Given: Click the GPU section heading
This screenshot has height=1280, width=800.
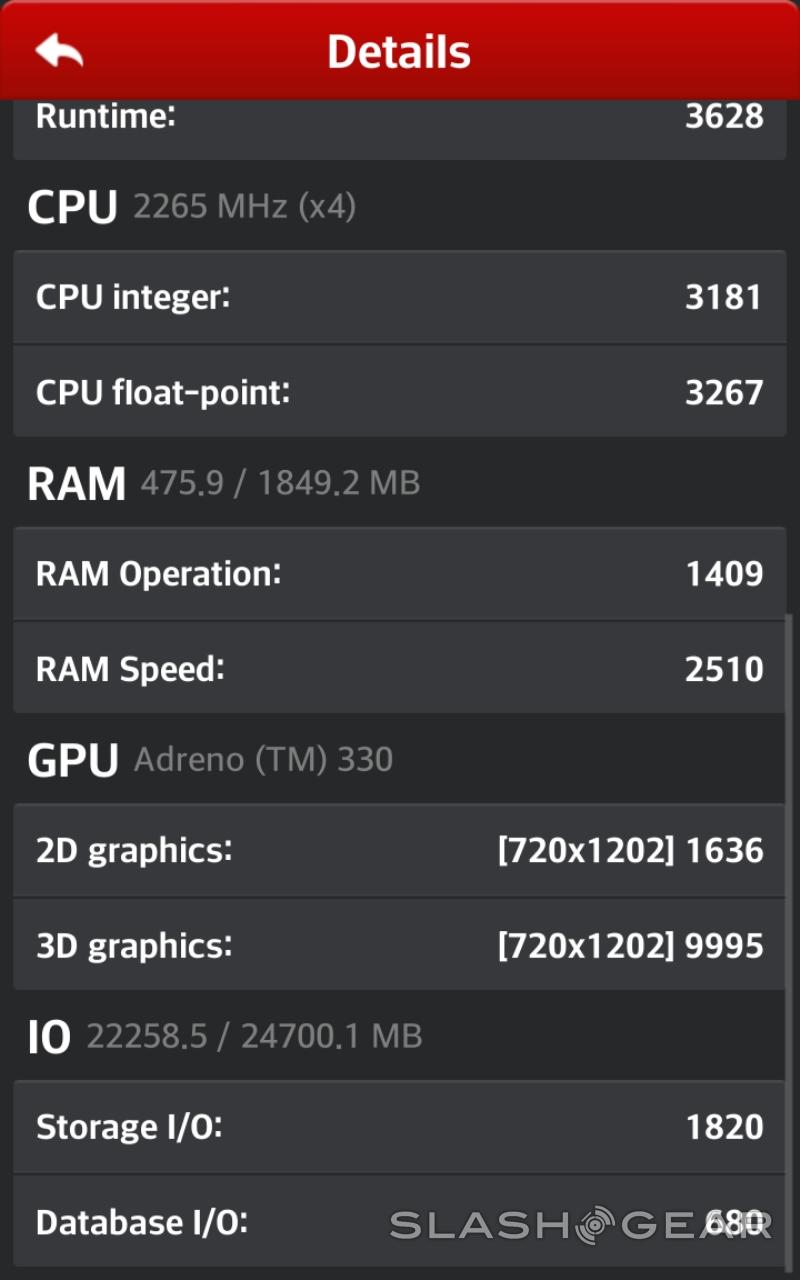Looking at the screenshot, I should (73, 761).
